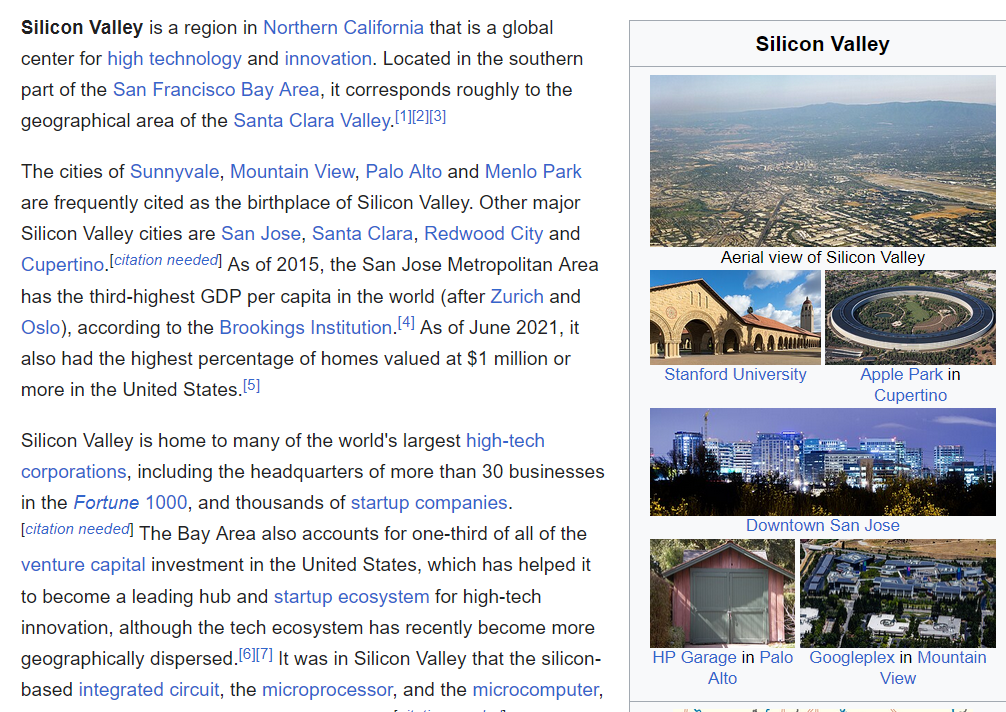The width and height of the screenshot is (1006, 712).
Task: Open the Brookings Institution link
Action: pos(305,328)
